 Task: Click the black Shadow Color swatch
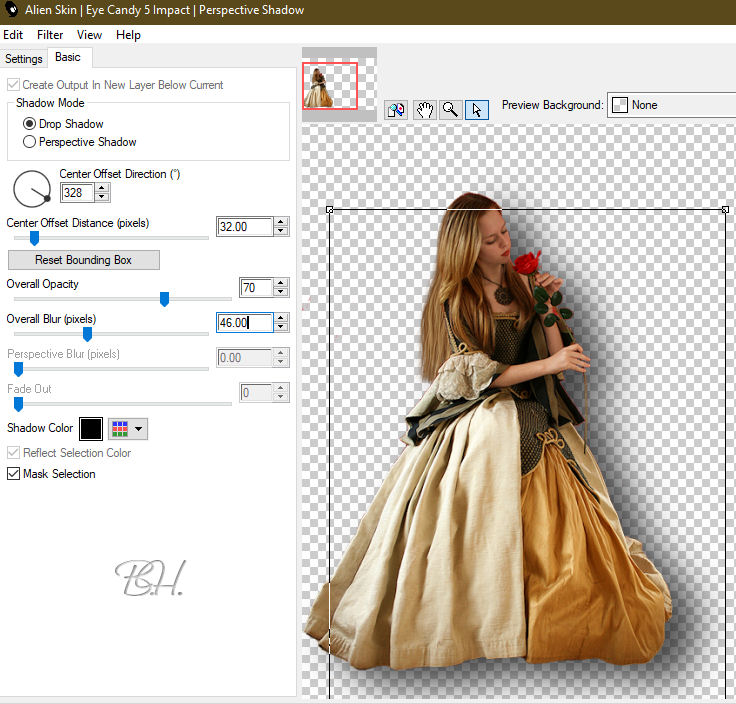tap(91, 429)
